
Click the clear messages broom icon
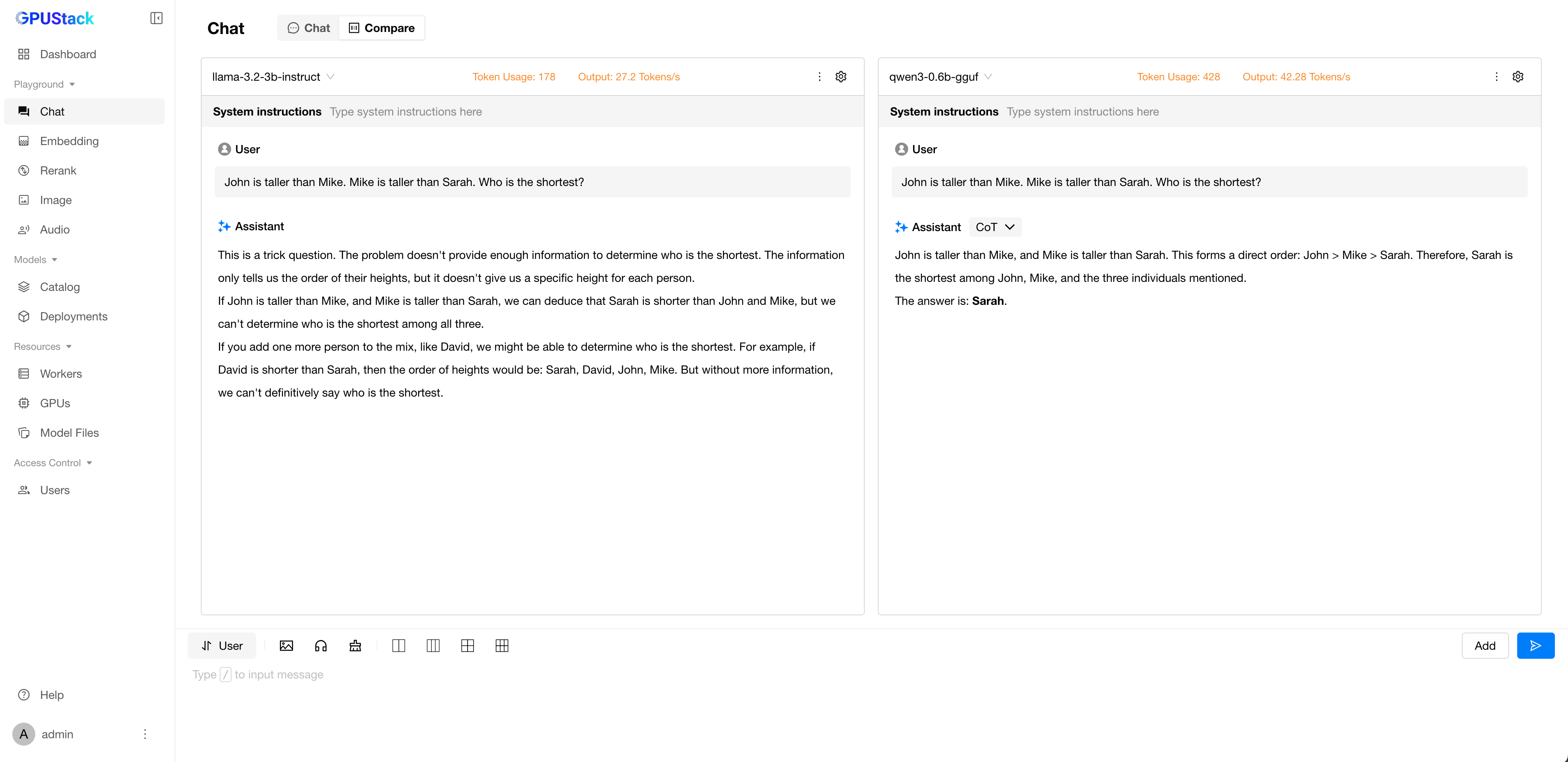point(355,646)
